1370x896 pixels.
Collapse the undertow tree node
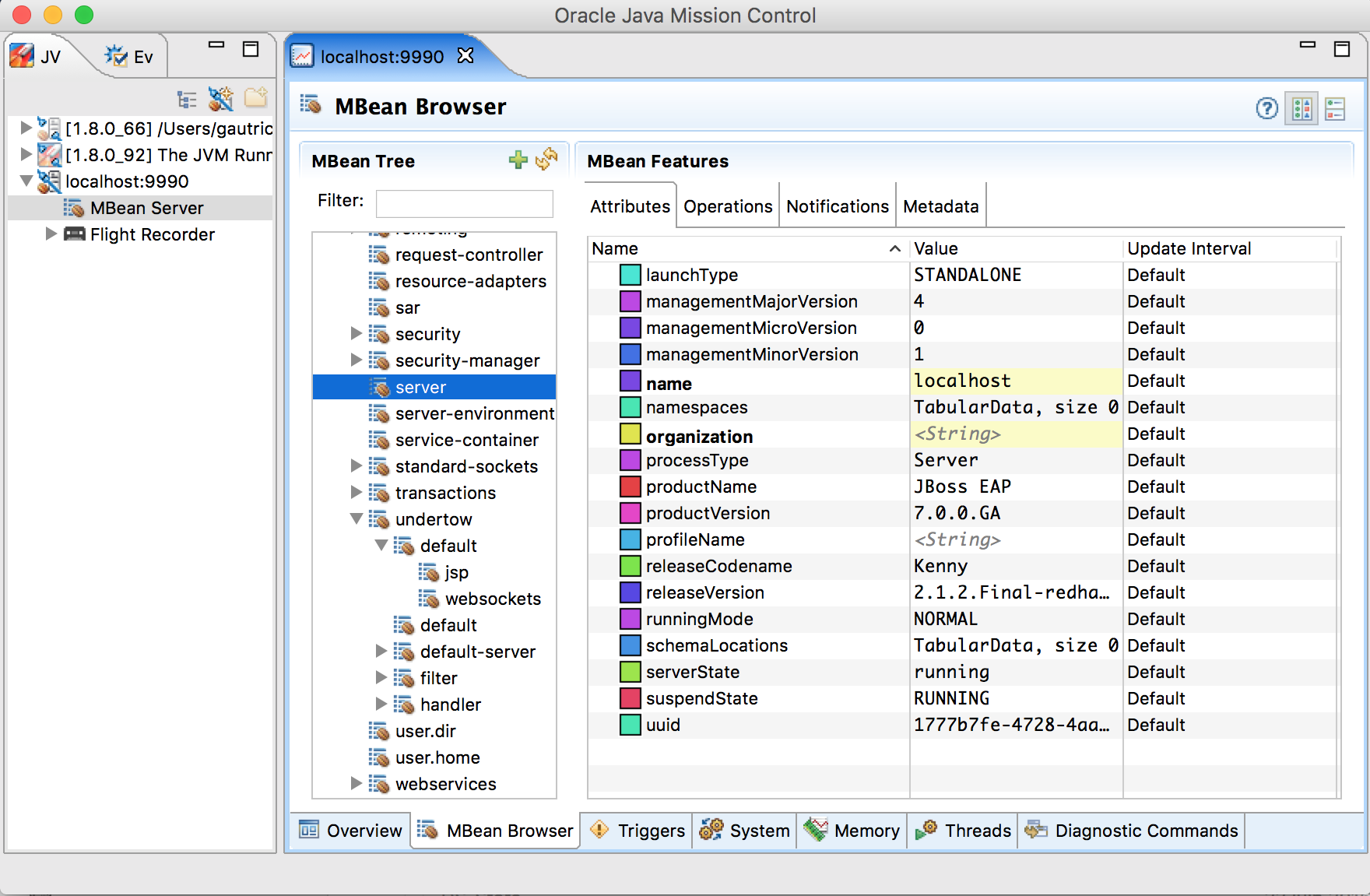click(x=357, y=518)
